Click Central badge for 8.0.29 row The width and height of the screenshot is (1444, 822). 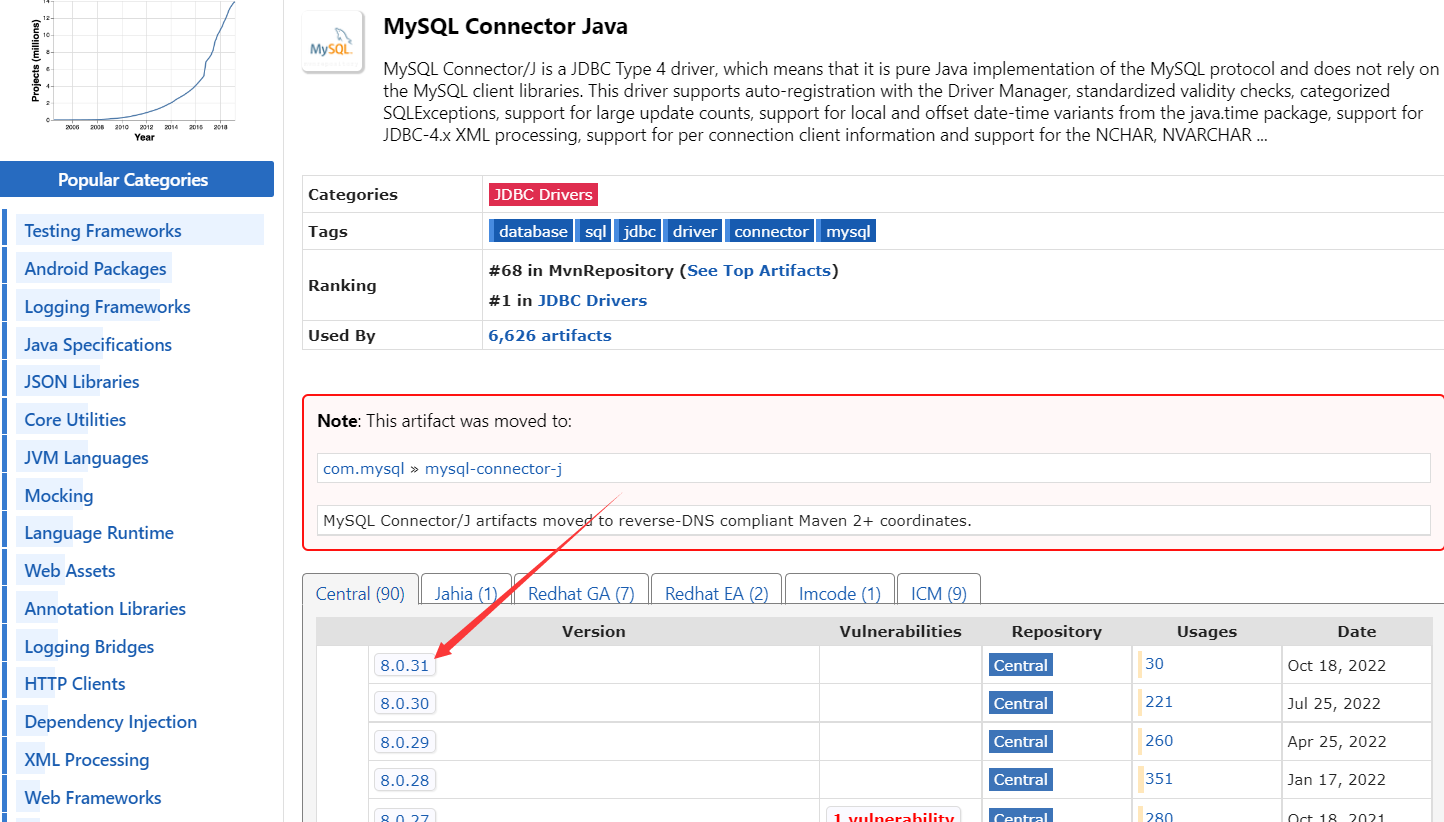click(x=1020, y=741)
